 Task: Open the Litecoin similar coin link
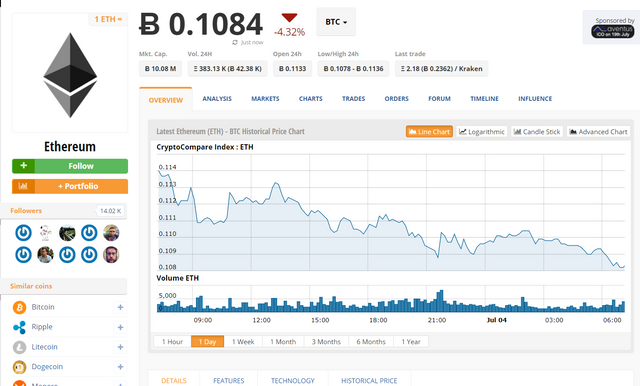44,347
